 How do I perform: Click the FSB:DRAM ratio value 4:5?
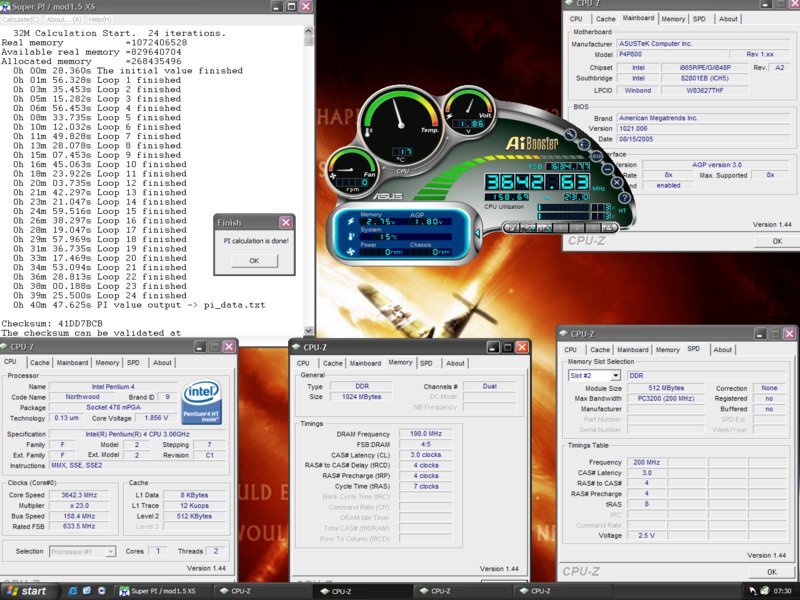pyautogui.click(x=426, y=444)
